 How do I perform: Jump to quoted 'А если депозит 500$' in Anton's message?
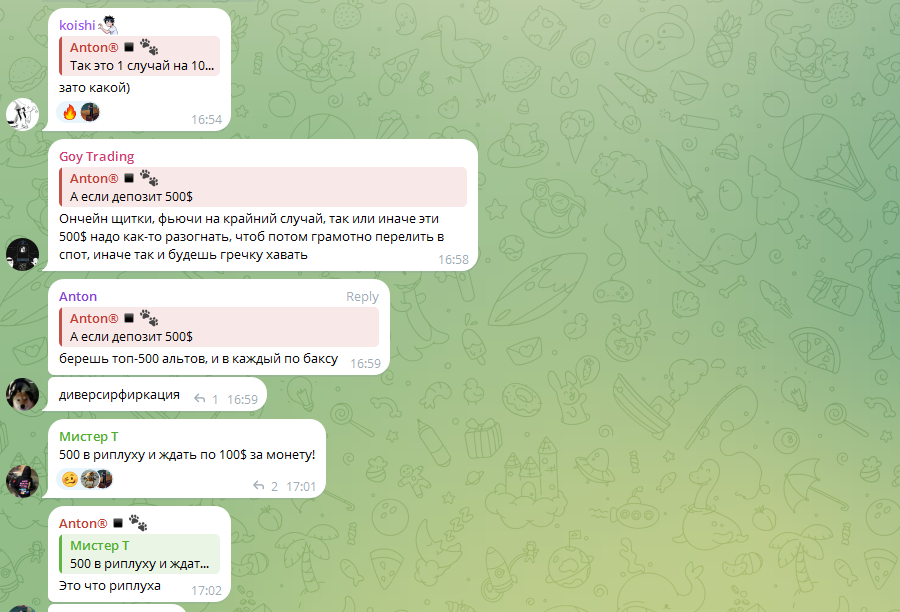tap(219, 327)
